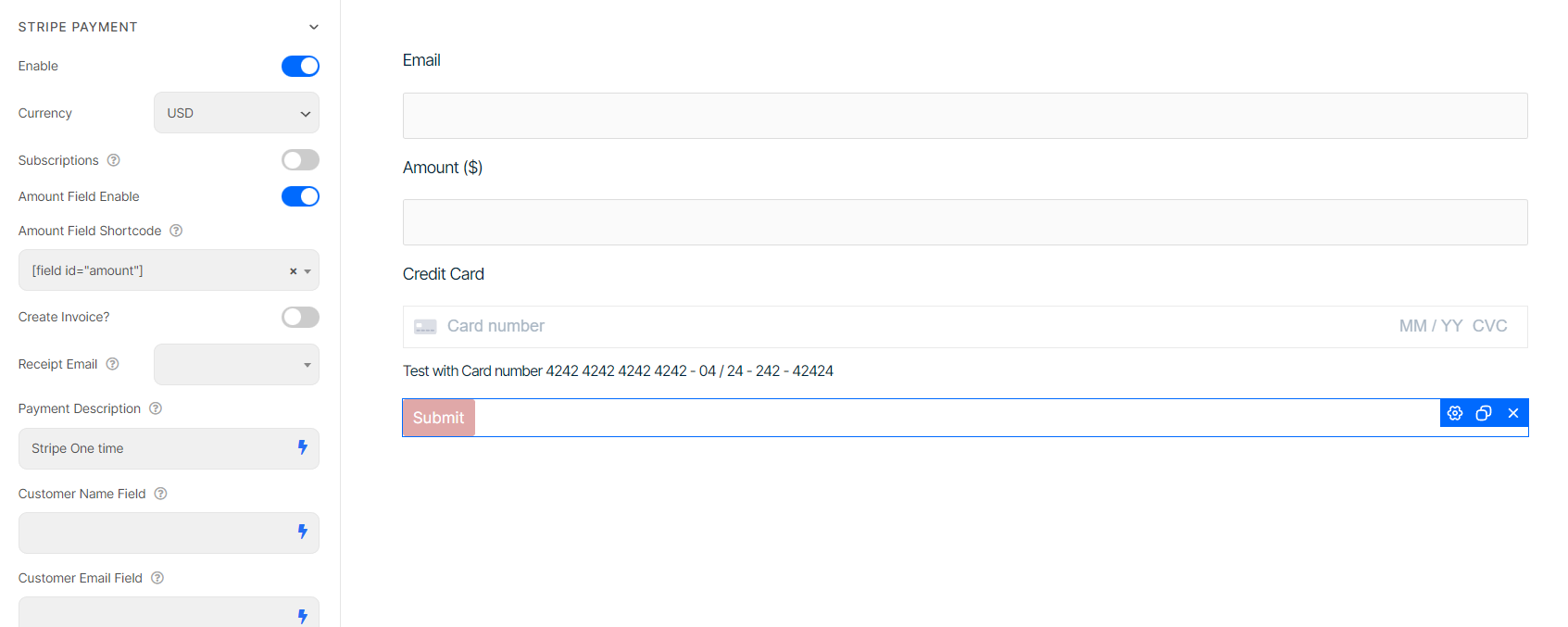Click lightning icon next to Customer Email Field
This screenshot has height=627, width=1568.
point(302,613)
